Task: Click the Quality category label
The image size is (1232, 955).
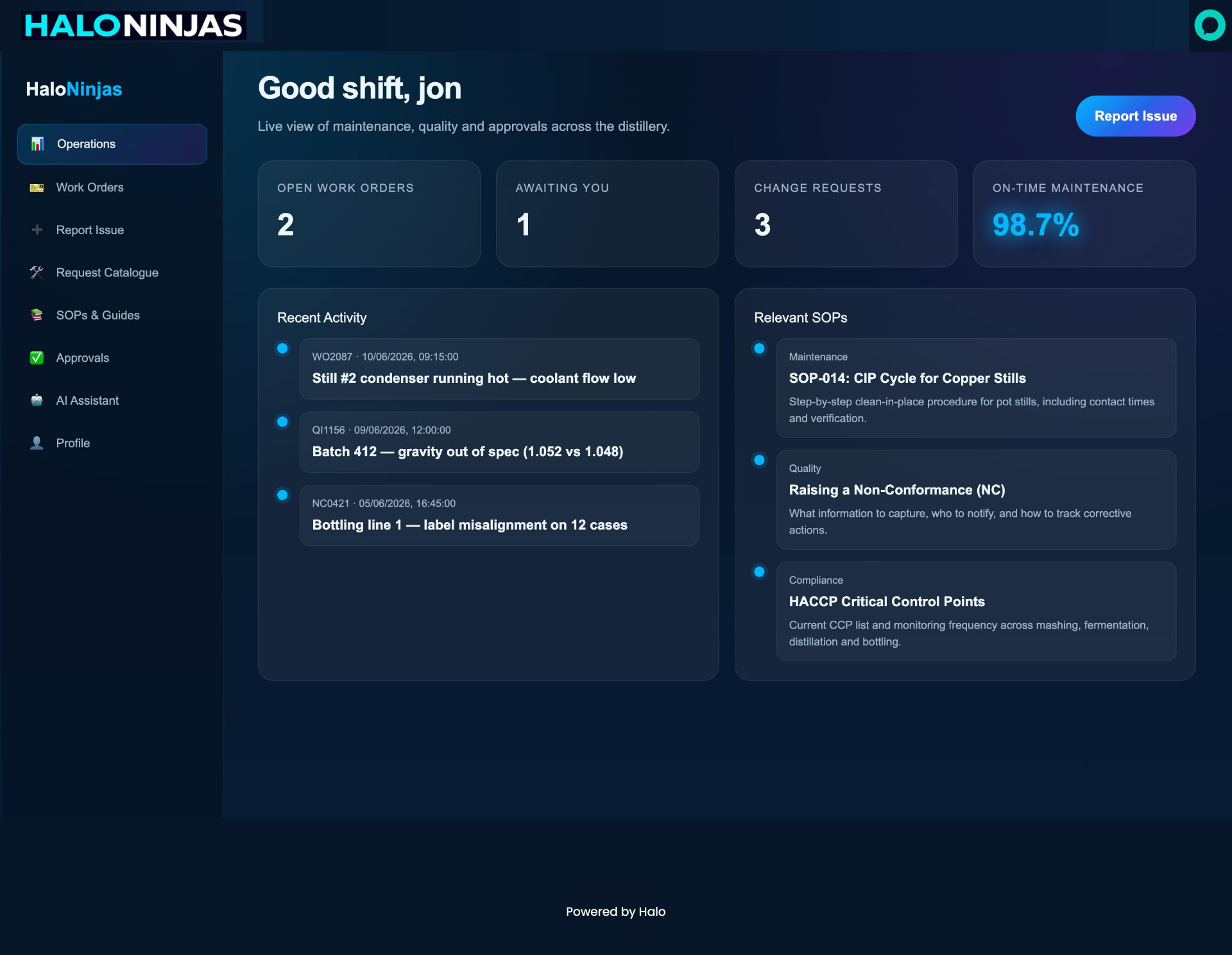Action: point(805,468)
